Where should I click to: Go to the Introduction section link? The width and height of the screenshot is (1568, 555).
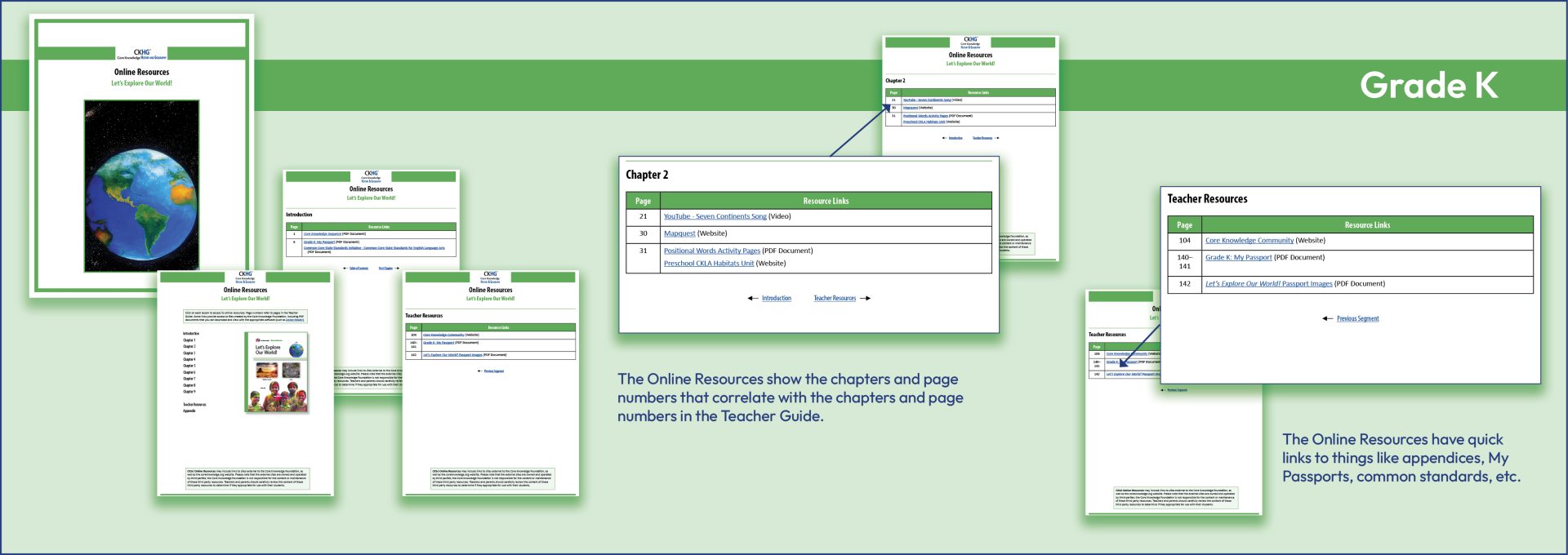(x=776, y=299)
